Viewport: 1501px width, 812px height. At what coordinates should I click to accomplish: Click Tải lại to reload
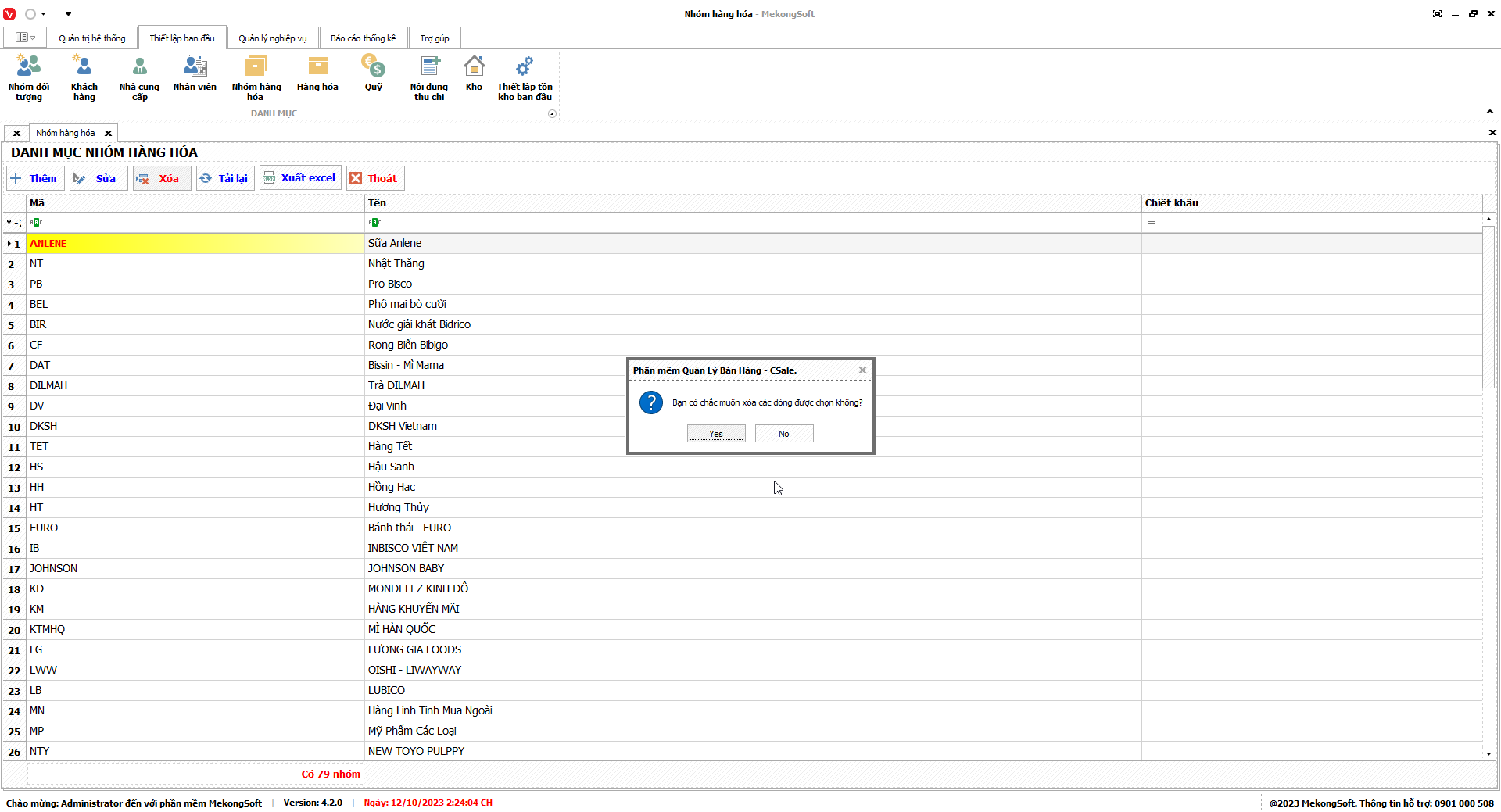[x=225, y=178]
